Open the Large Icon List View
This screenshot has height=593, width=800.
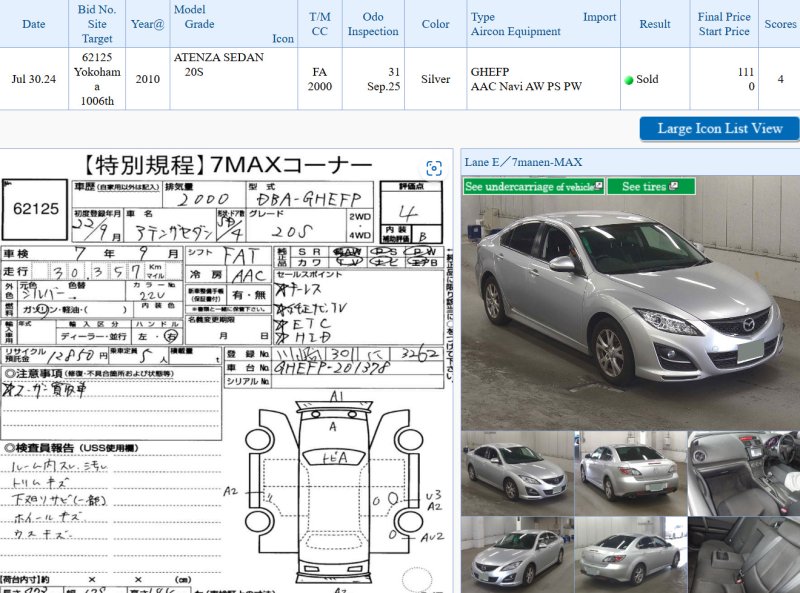click(x=719, y=128)
